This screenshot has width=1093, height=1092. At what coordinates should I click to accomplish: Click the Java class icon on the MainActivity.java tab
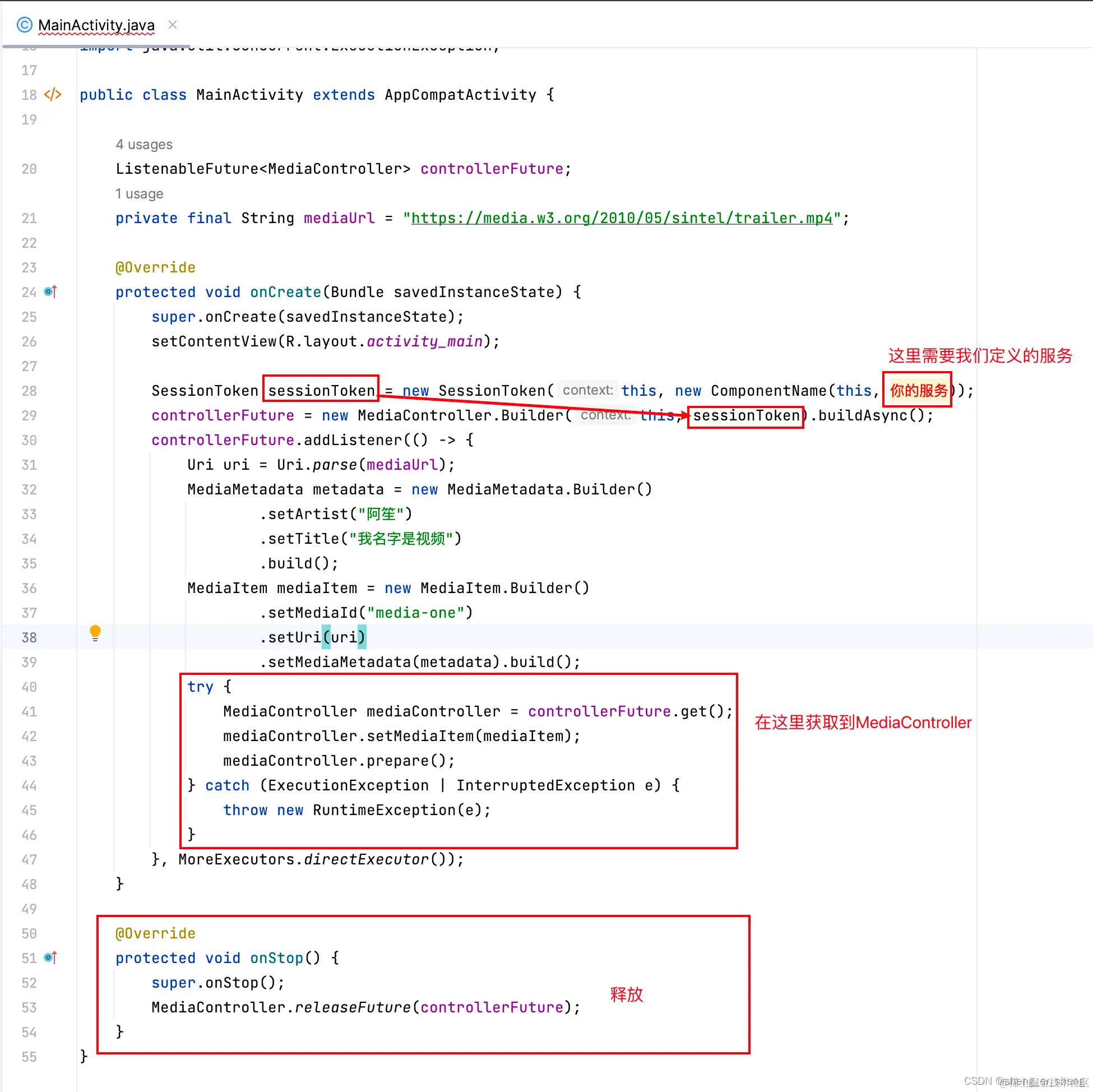pos(24,25)
